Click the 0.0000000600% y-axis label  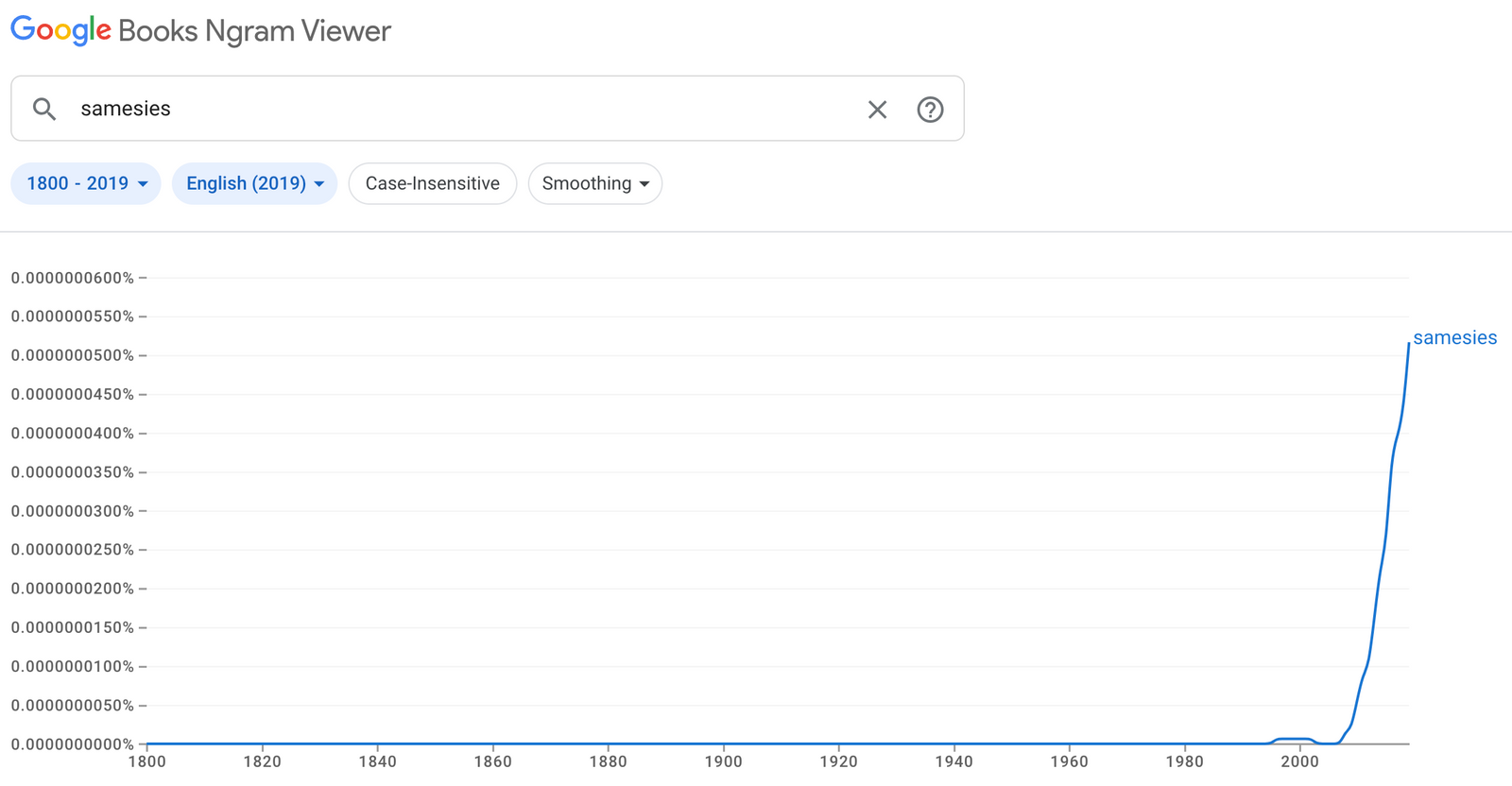pyautogui.click(x=73, y=278)
